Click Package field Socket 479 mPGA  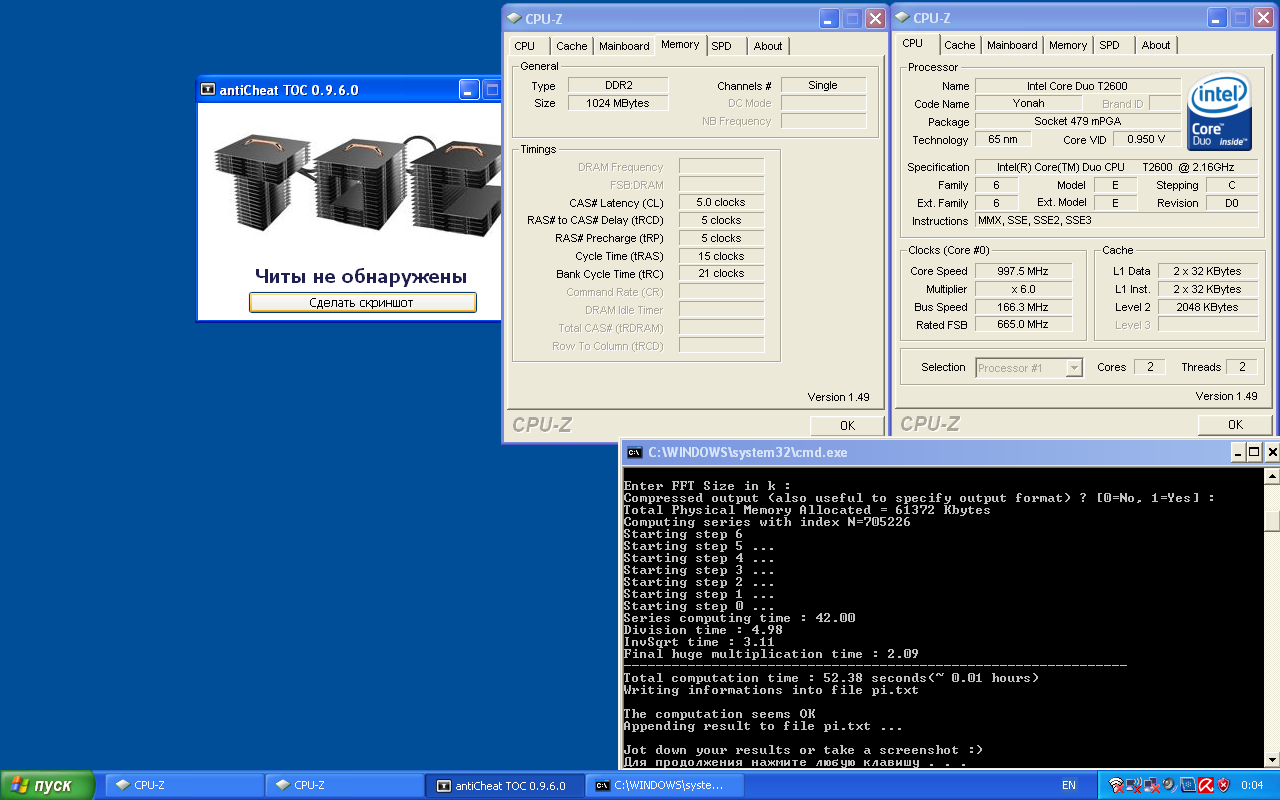(x=1077, y=121)
